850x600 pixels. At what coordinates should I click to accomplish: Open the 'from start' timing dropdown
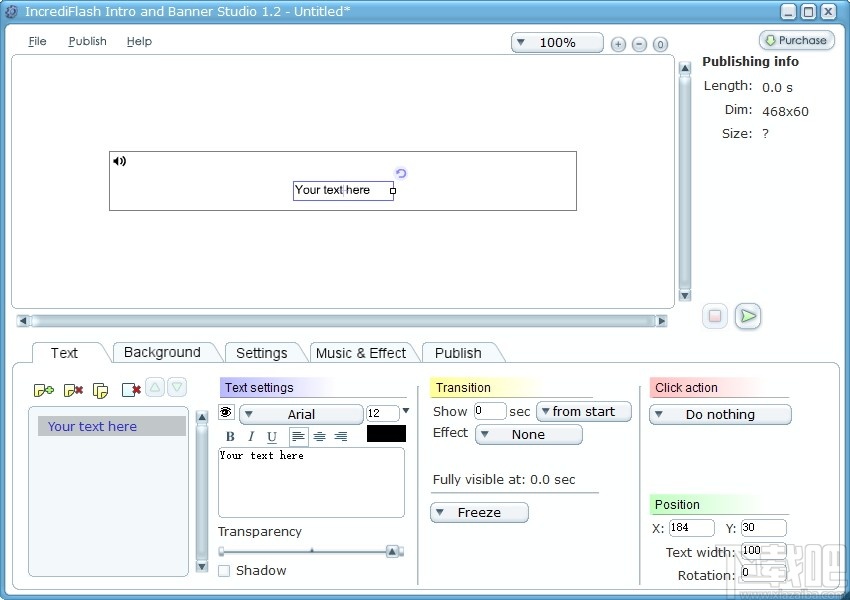point(584,412)
